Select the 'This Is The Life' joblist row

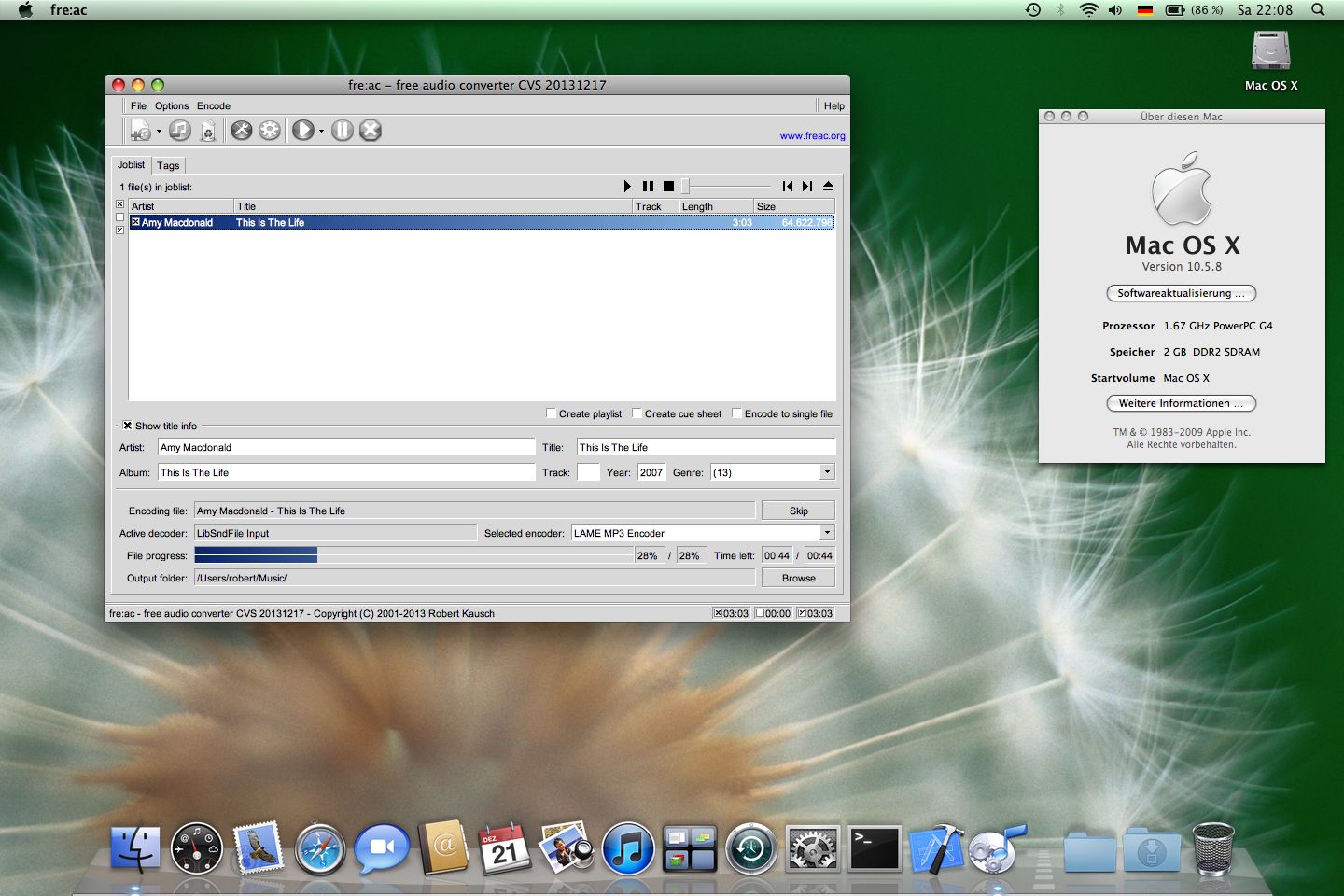tap(482, 222)
